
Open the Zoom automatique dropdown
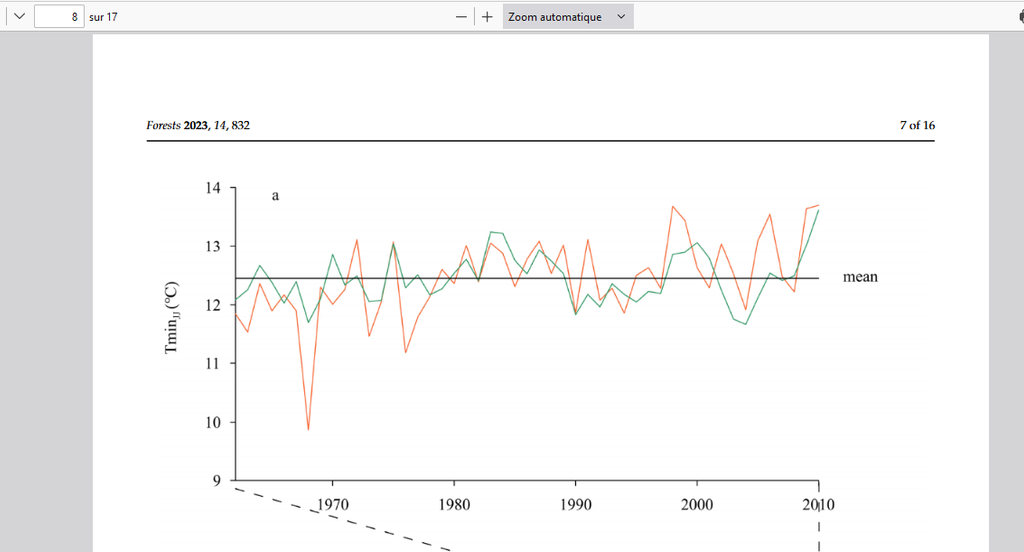(x=556, y=17)
